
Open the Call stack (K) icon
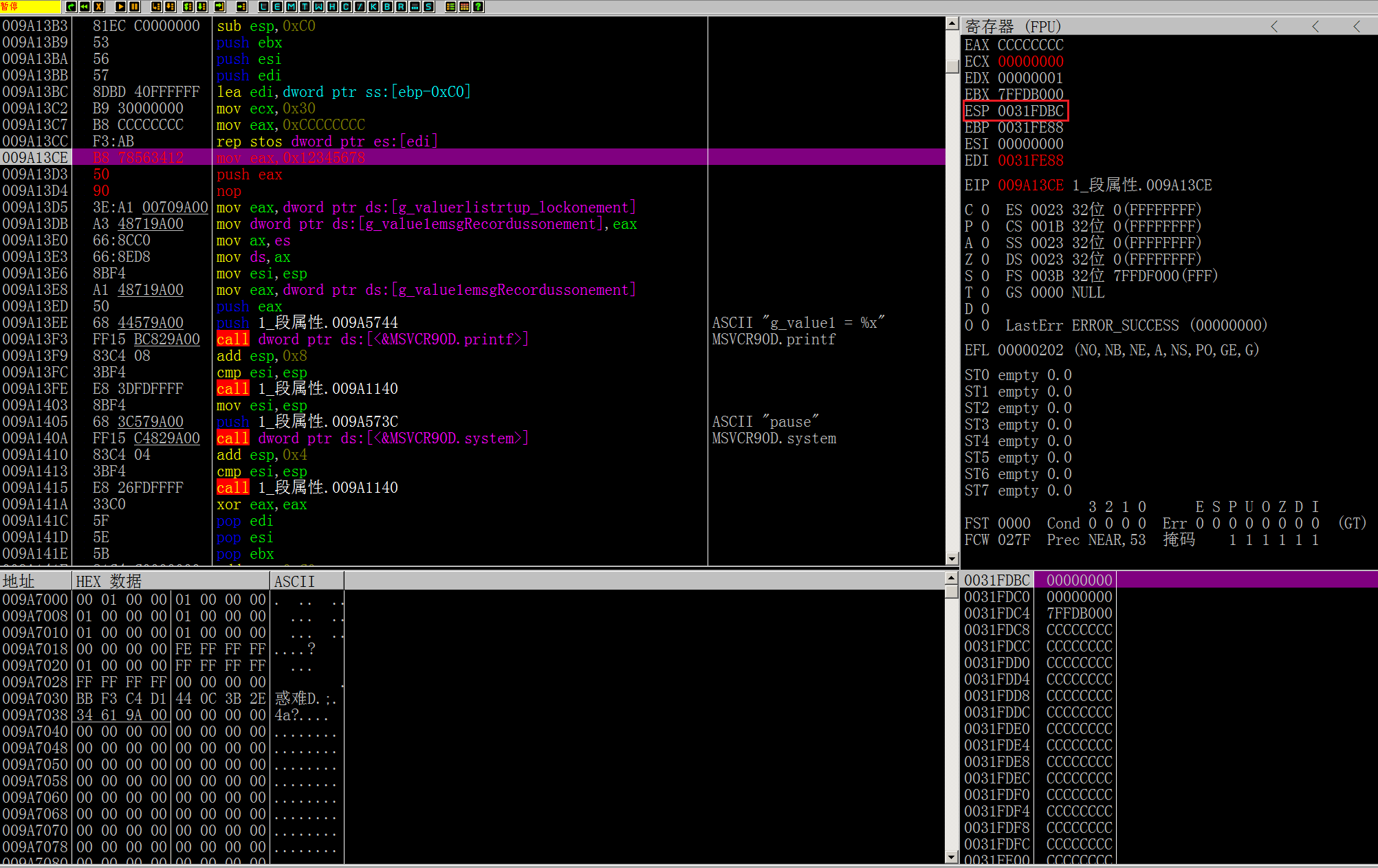coord(374,7)
